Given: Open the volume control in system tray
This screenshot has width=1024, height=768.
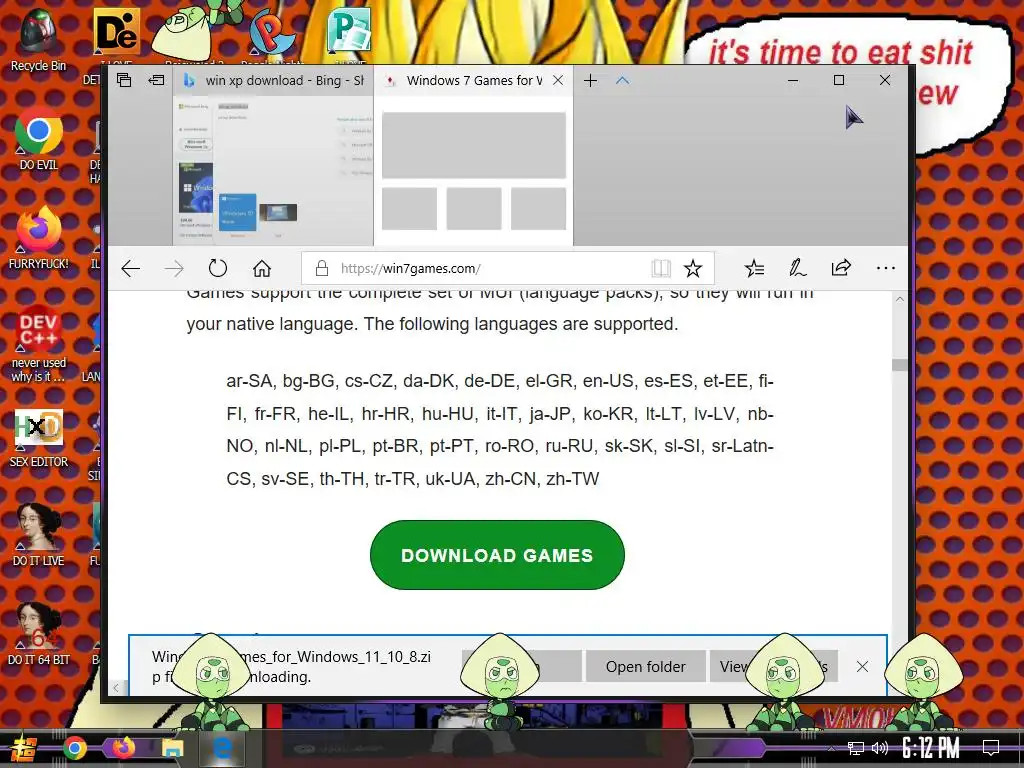Looking at the screenshot, I should point(880,748).
